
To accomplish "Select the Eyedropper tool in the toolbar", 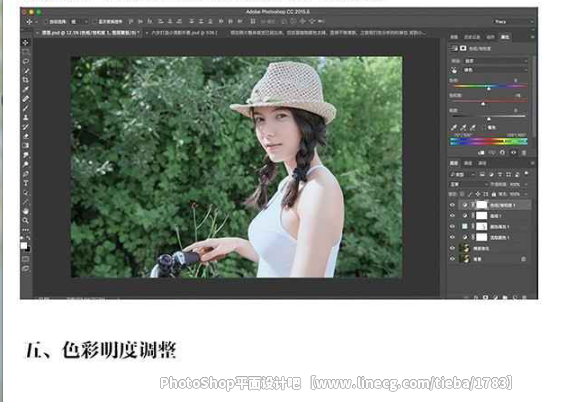I will 25,89.
